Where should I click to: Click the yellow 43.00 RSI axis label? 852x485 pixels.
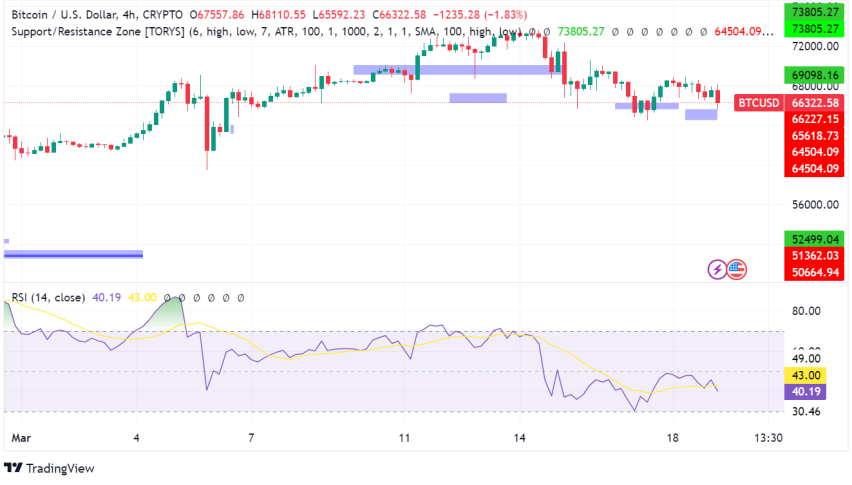point(805,375)
